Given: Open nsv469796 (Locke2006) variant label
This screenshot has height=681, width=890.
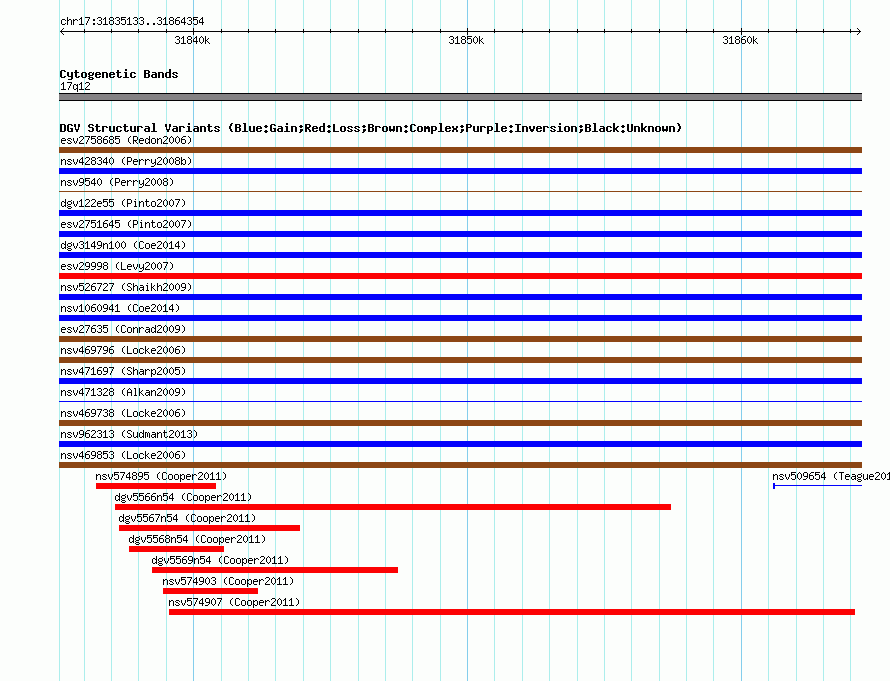Looking at the screenshot, I should tap(123, 350).
